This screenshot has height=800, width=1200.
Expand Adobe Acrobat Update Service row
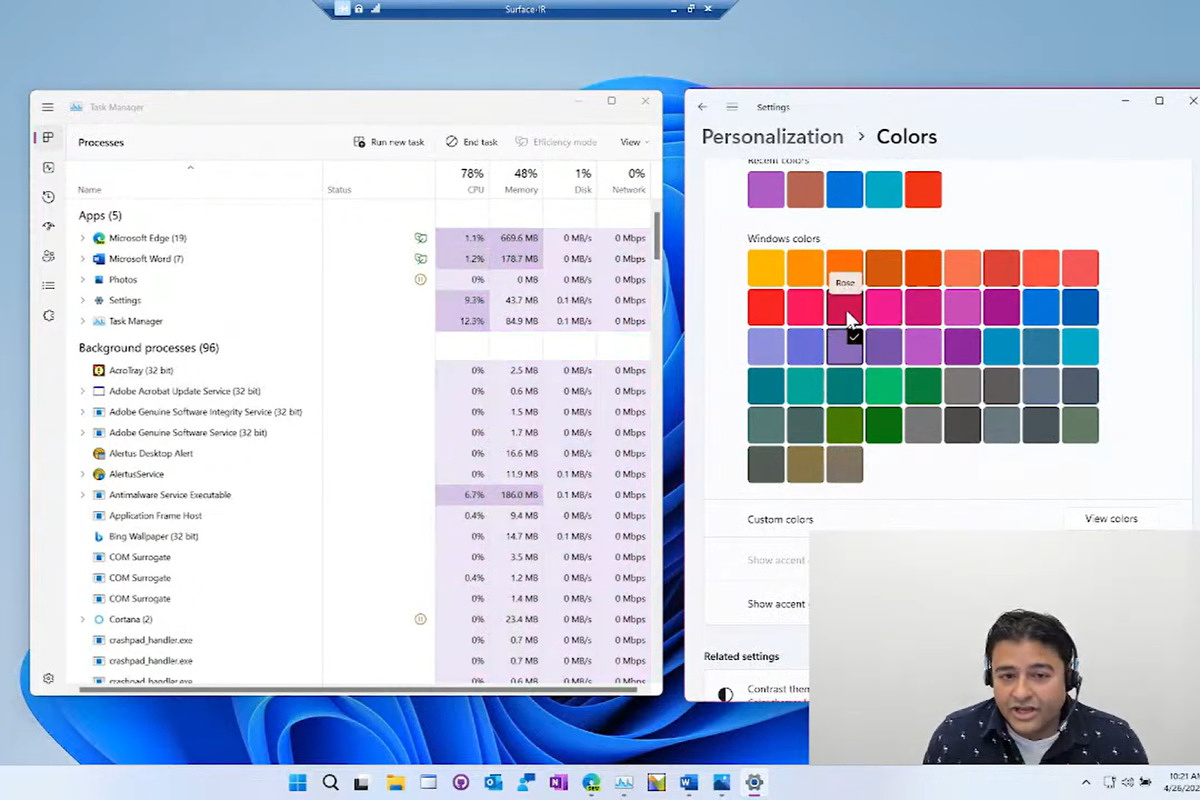coord(83,391)
